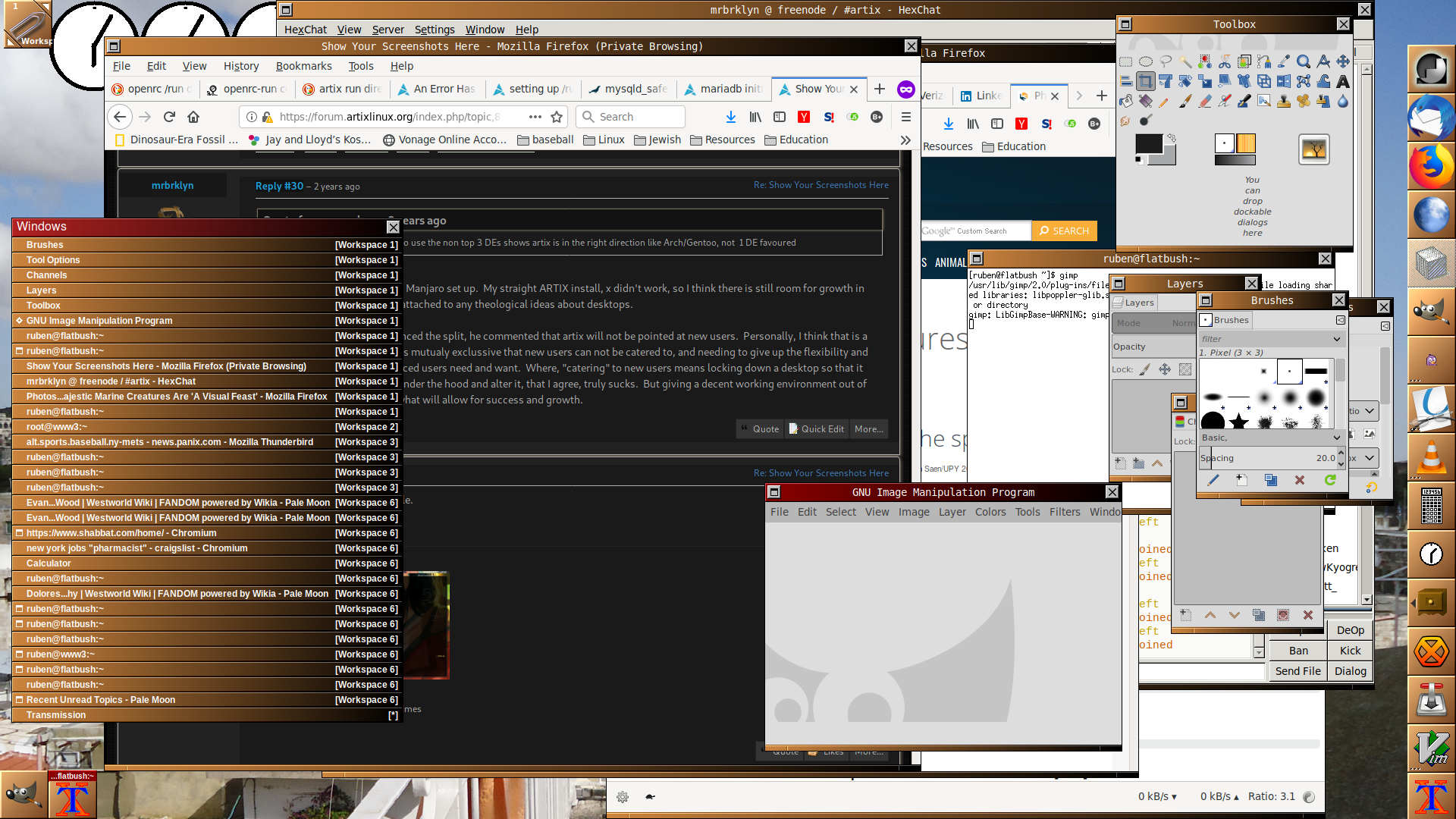Open Firefox Bookmarks menu
Image resolution: width=1456 pixels, height=819 pixels.
(x=303, y=66)
